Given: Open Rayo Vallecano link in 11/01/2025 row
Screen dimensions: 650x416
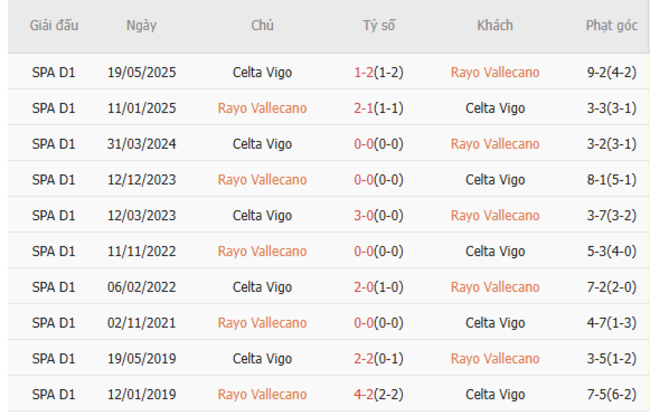Looking at the screenshot, I should [x=262, y=108].
